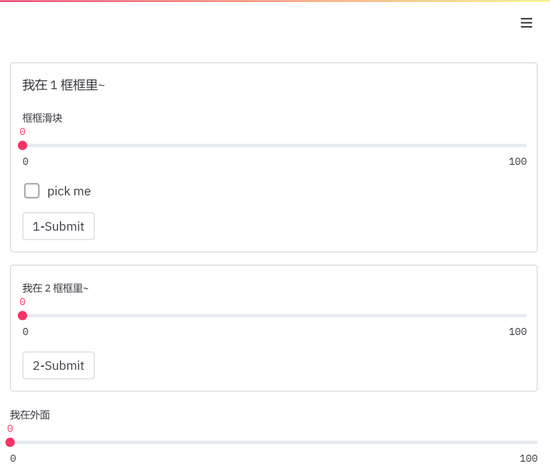The height and width of the screenshot is (471, 550).
Task: Click the 1-Submit button
Action: pyautogui.click(x=59, y=226)
